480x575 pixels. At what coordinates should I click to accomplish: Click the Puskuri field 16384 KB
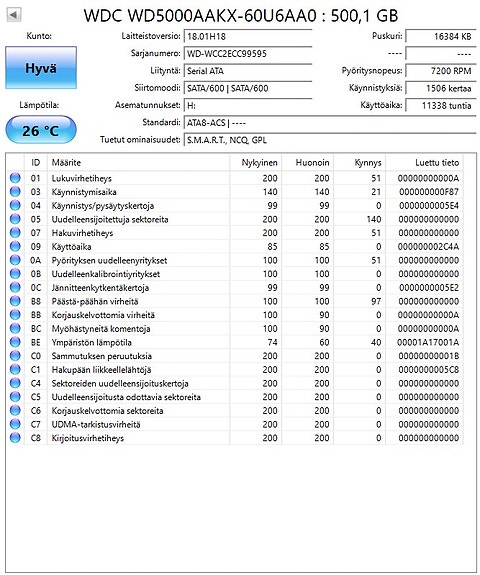click(440, 36)
